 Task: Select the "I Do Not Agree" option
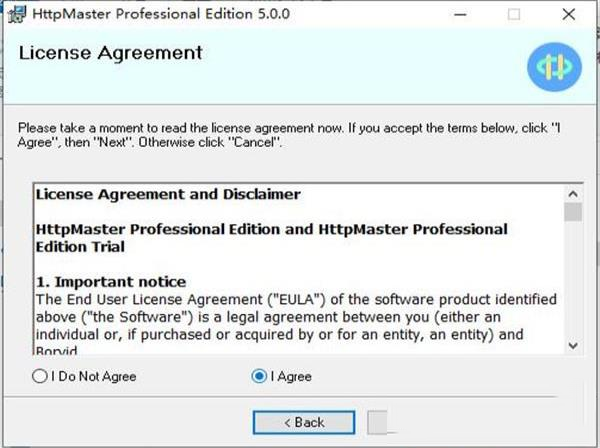[40, 377]
